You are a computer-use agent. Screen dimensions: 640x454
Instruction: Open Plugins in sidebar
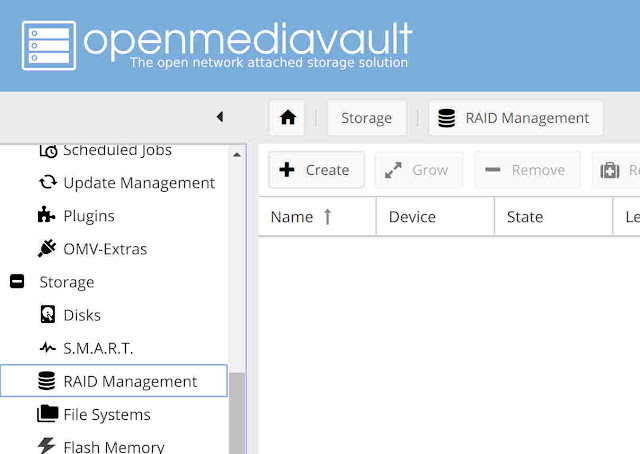point(114,216)
